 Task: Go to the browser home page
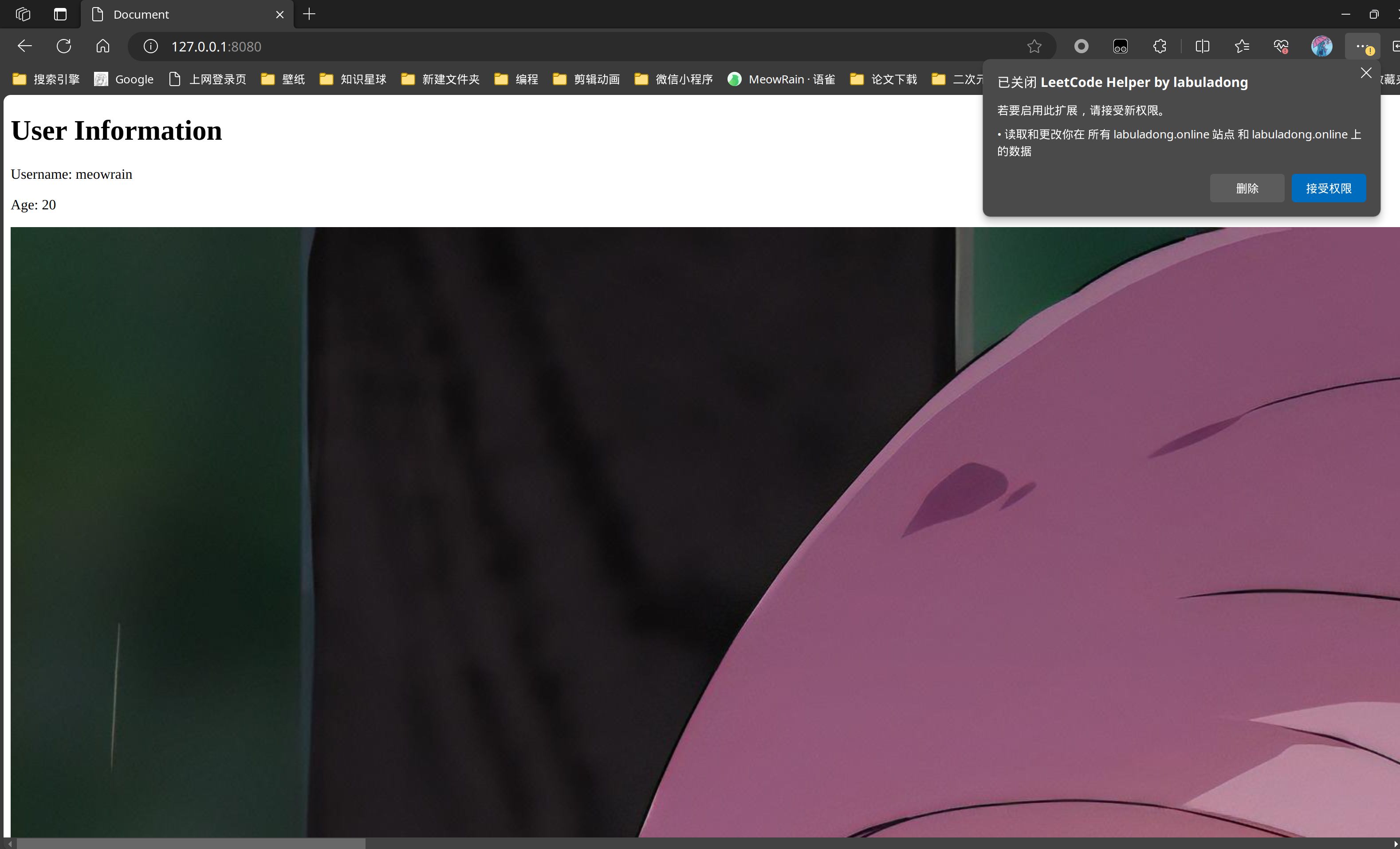tap(103, 46)
